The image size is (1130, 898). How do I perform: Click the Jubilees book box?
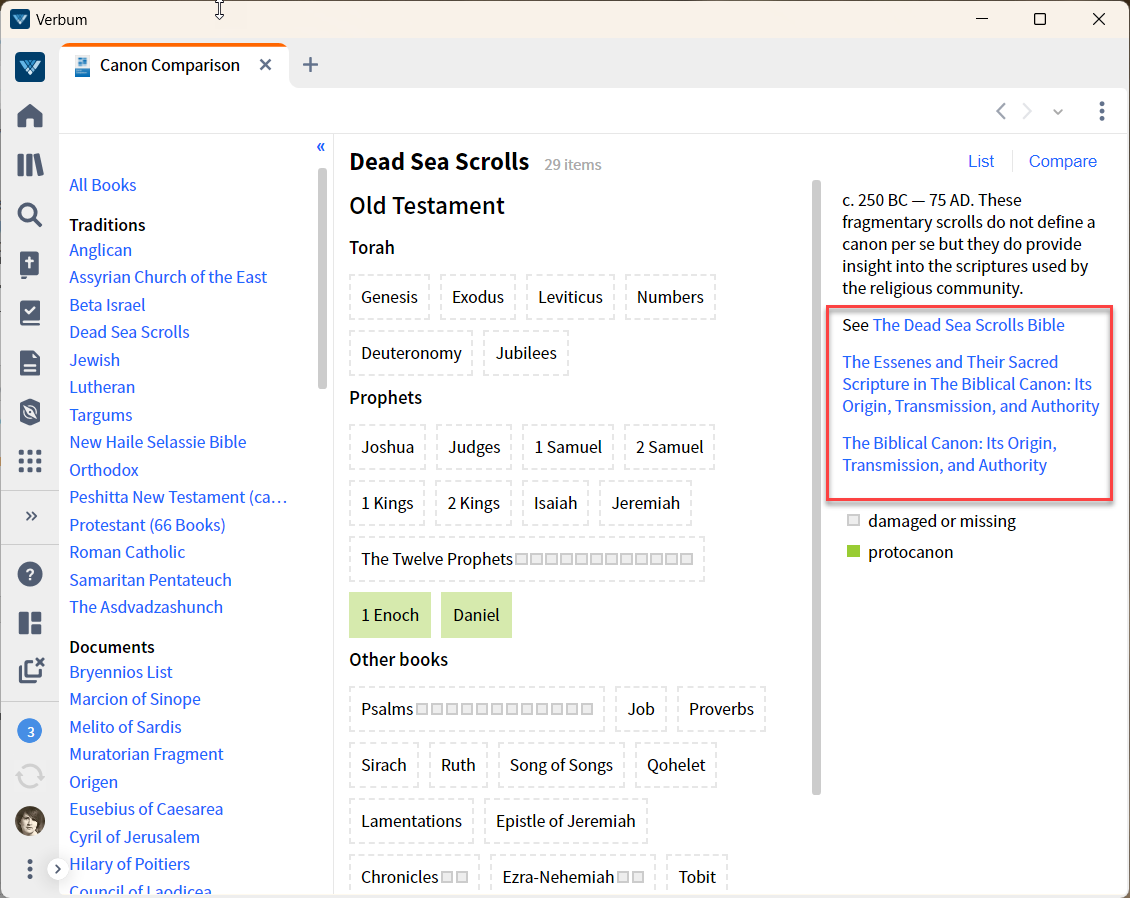(525, 353)
